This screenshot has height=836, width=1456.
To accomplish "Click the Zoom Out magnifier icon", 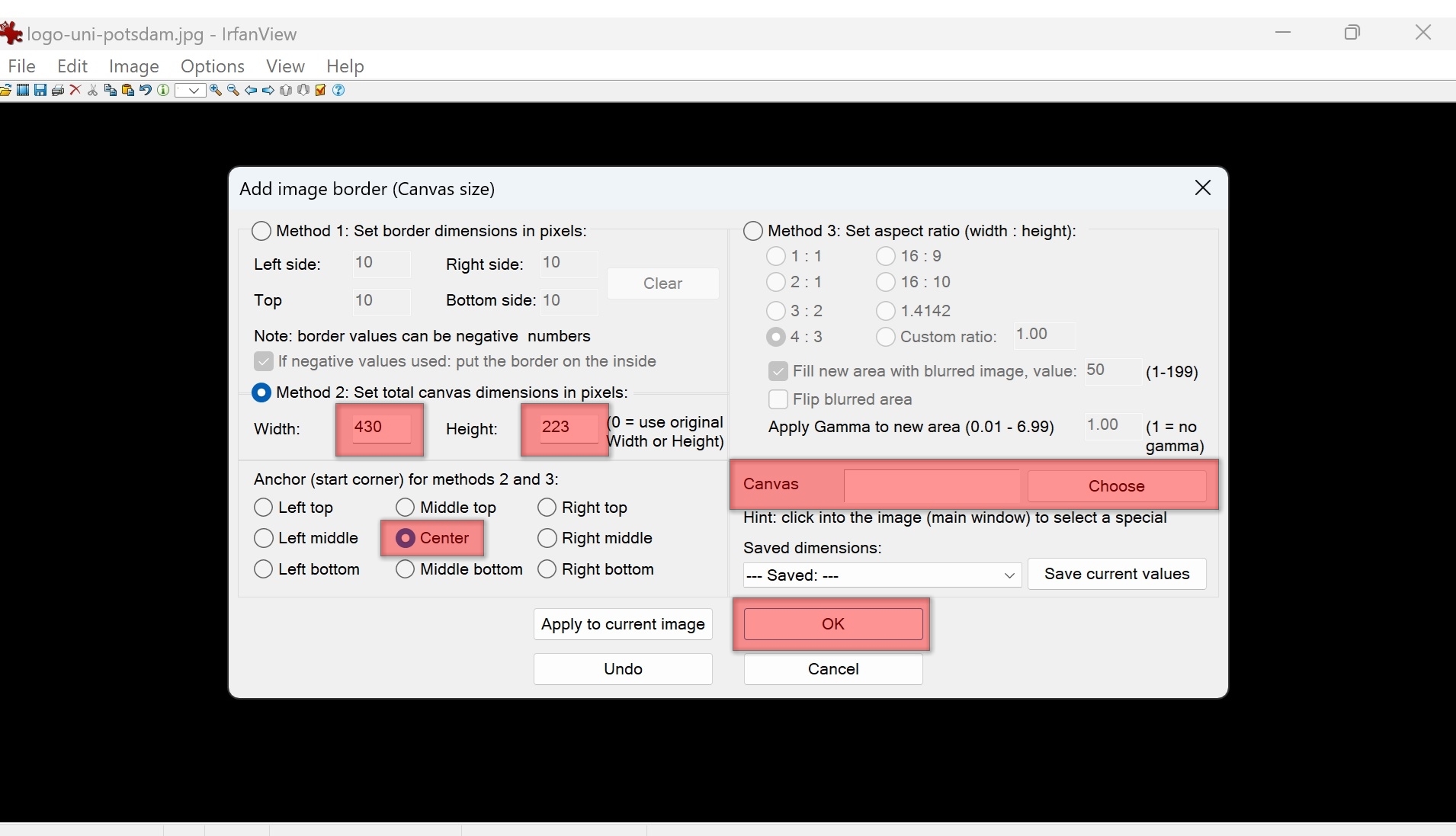I will 233,91.
